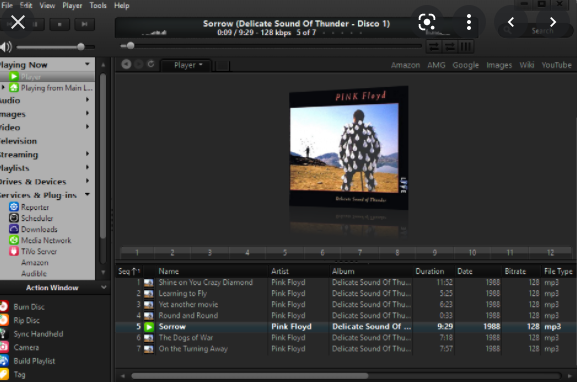577x382 pixels.
Task: Expand the Drives & Devices section
Action: pos(88,181)
